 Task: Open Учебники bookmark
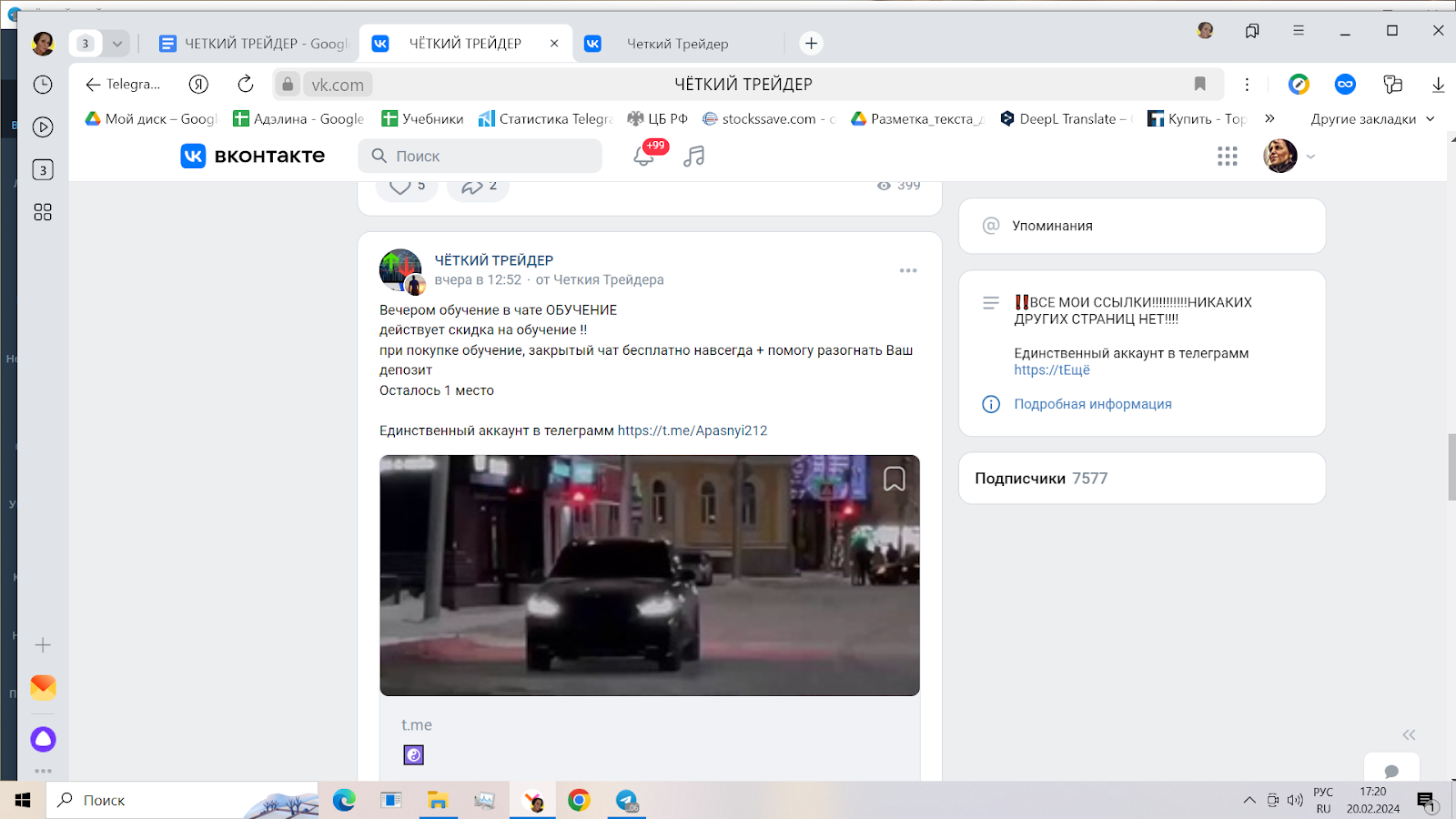pyautogui.click(x=422, y=119)
